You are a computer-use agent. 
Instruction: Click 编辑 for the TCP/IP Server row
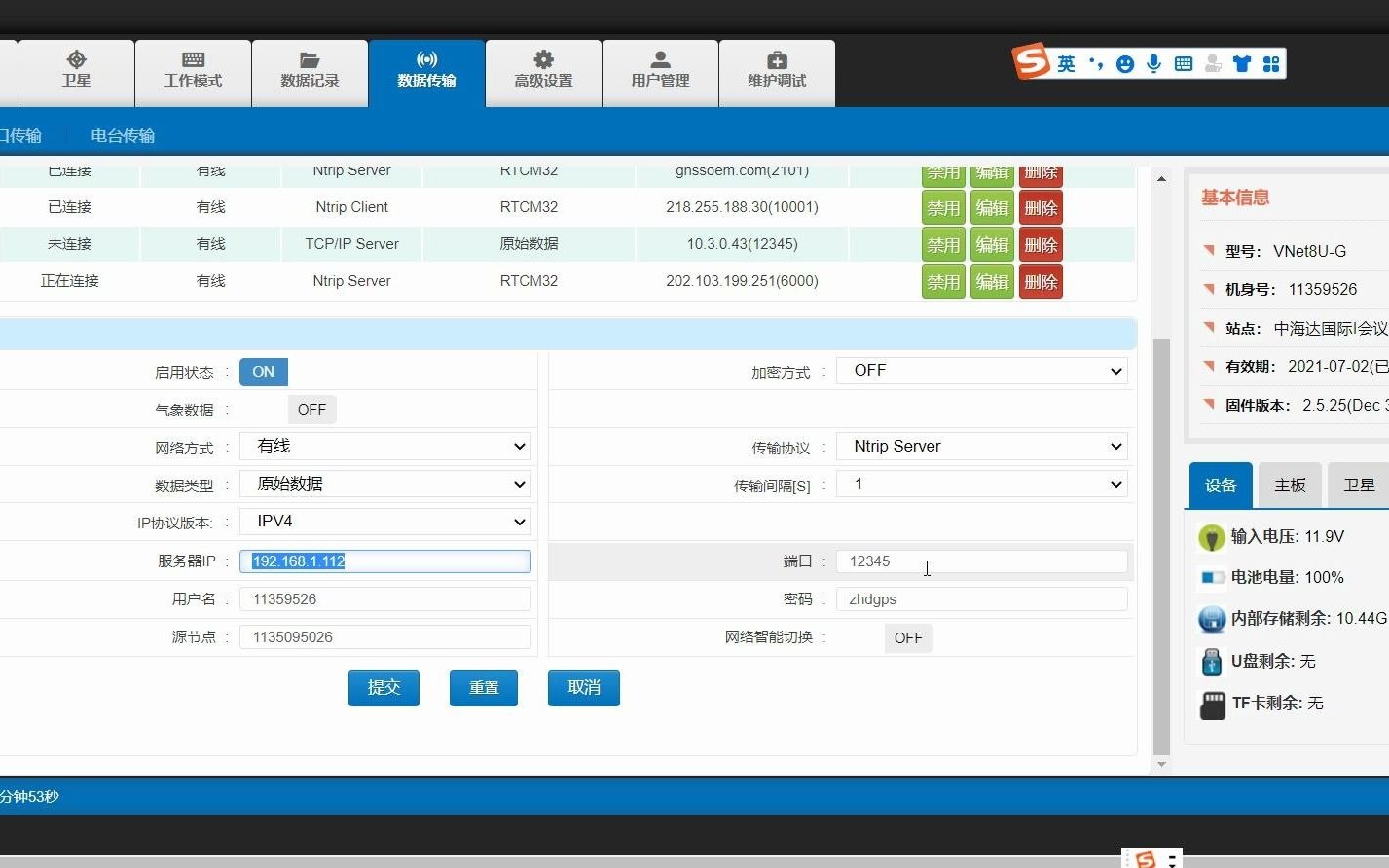click(x=992, y=244)
